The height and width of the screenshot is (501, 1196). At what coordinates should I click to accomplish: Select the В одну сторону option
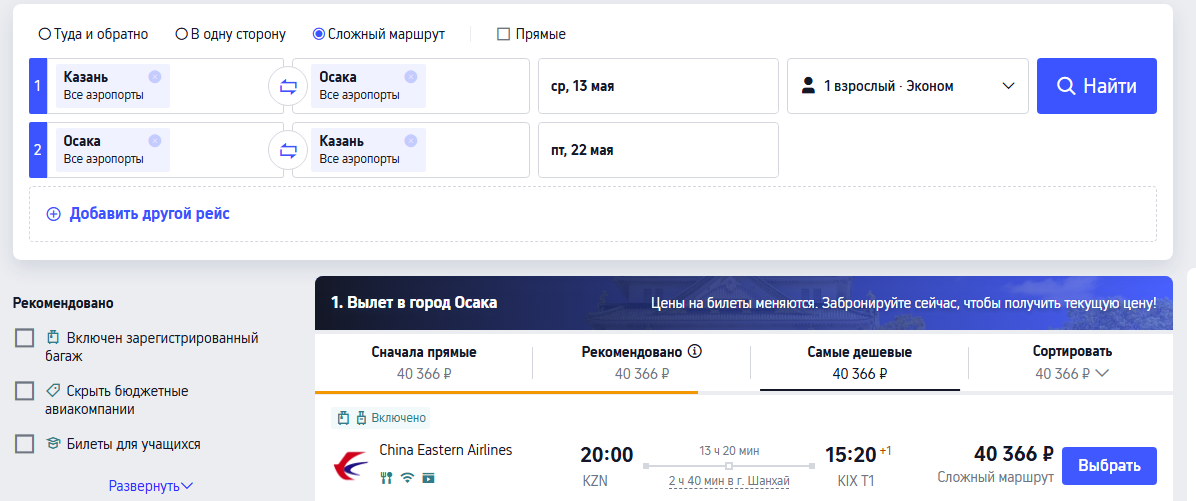[x=182, y=34]
